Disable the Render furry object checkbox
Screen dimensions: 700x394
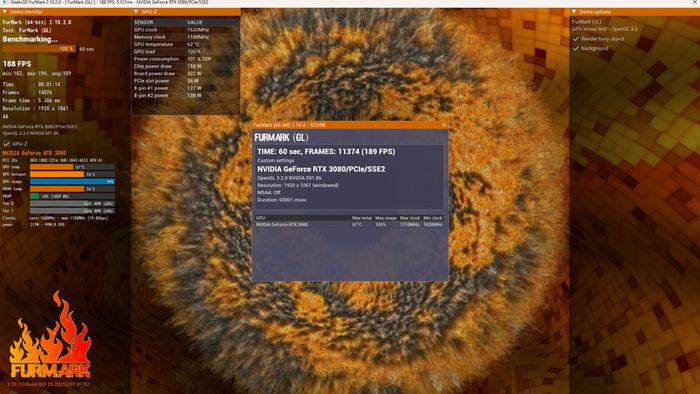click(576, 39)
